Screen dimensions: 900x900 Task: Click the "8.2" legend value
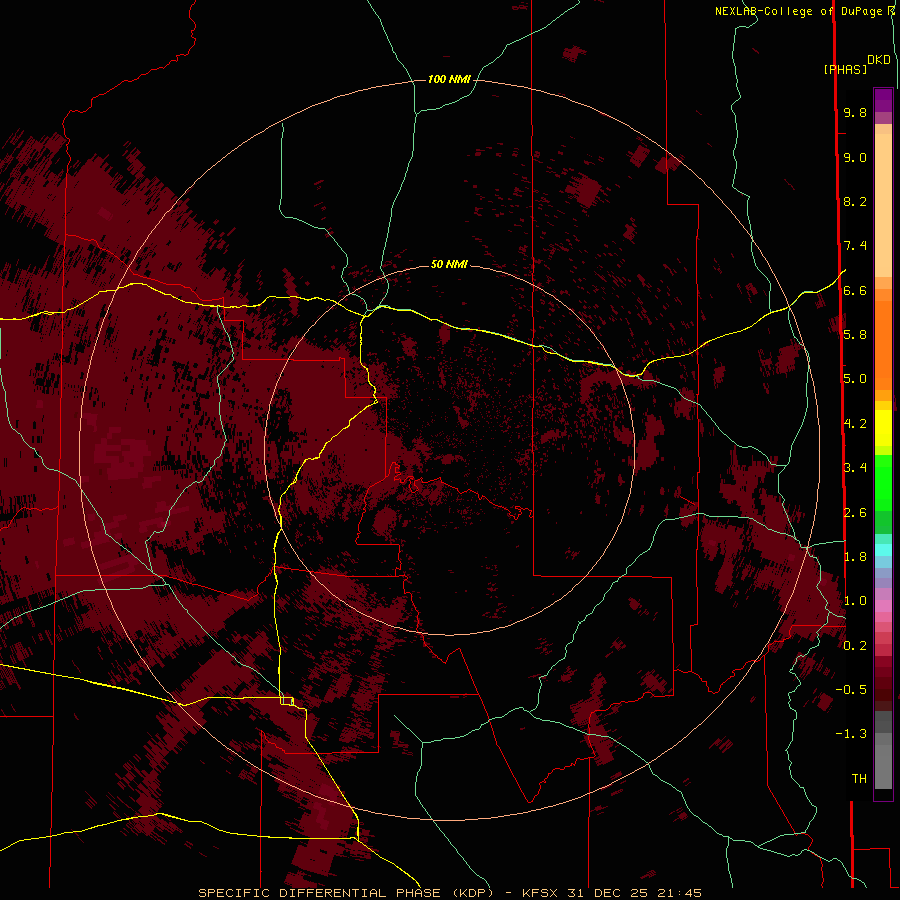point(855,201)
